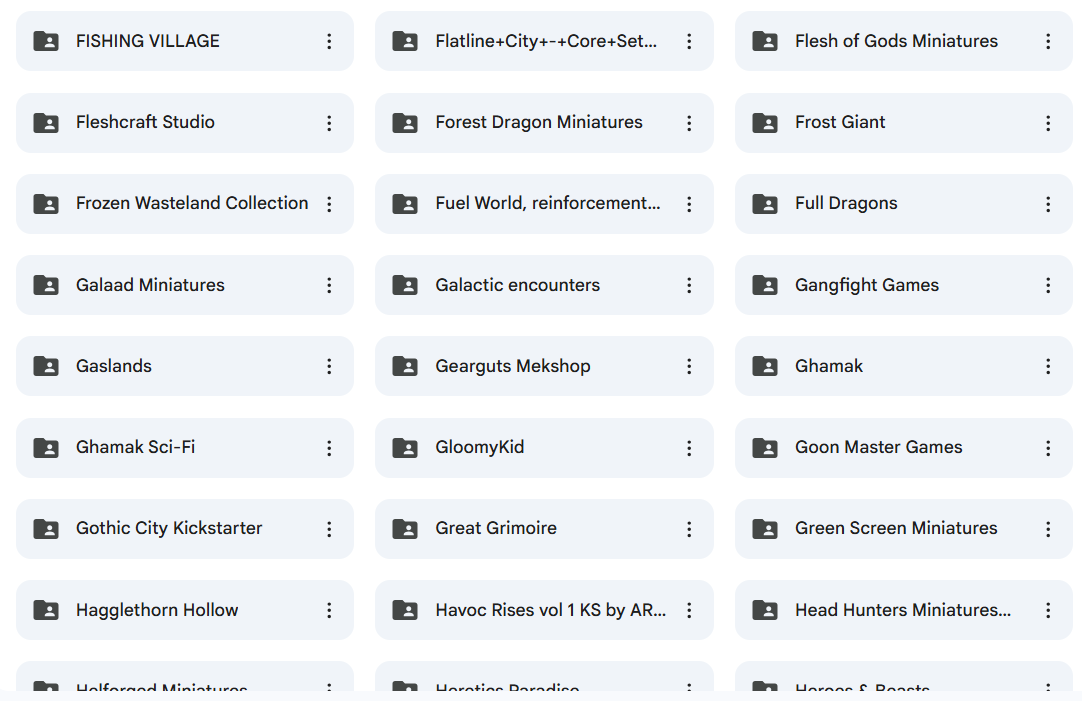Screen dimensions: 1082x701
Task: Select the Galaad Miniatures folder name
Action: 150,285
